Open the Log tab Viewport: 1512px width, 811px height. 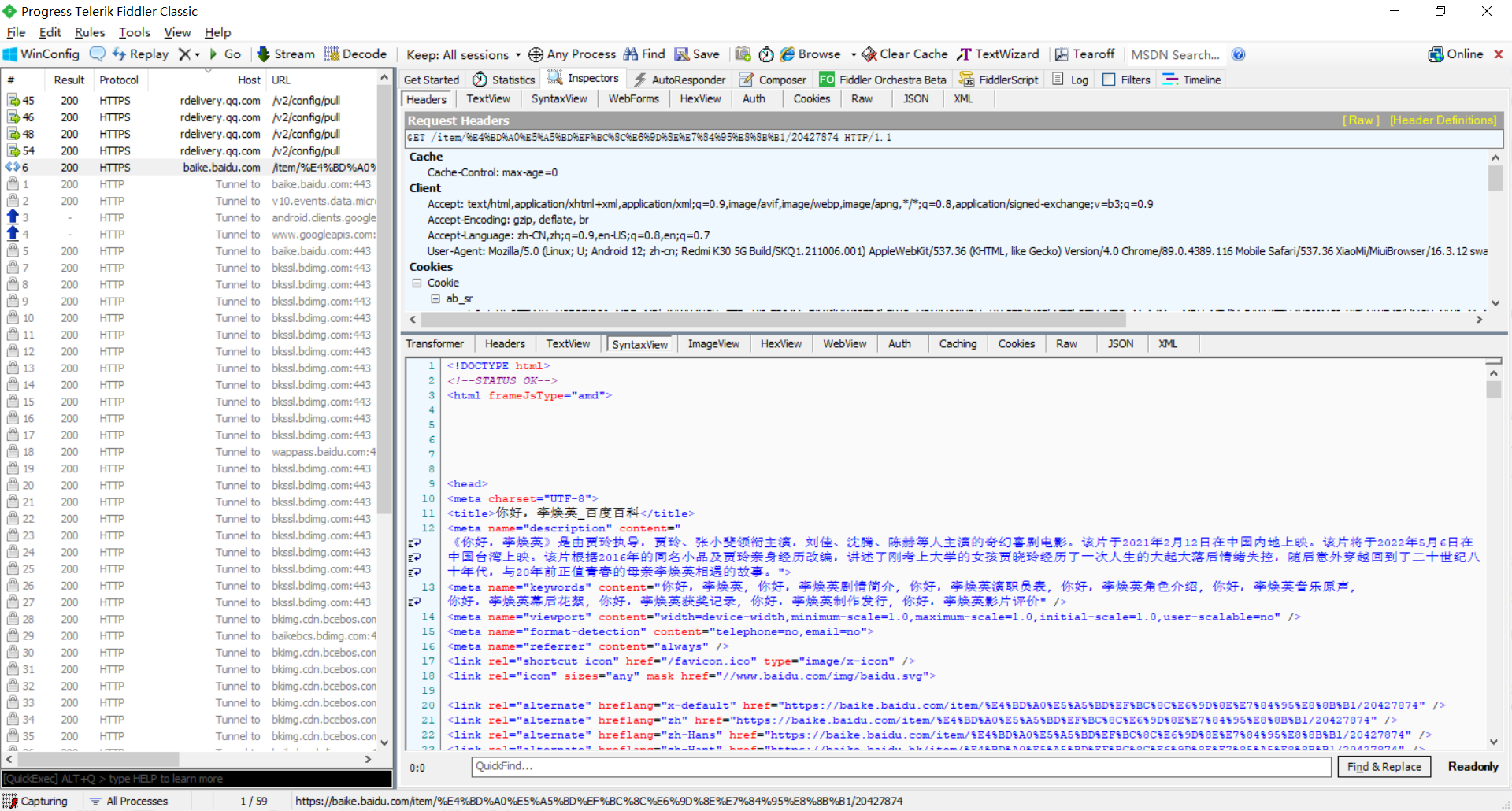coord(1070,80)
